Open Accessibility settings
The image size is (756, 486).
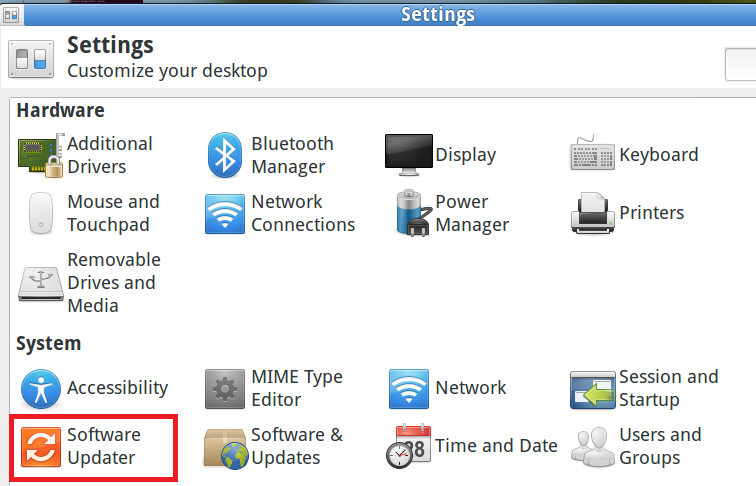[93, 388]
